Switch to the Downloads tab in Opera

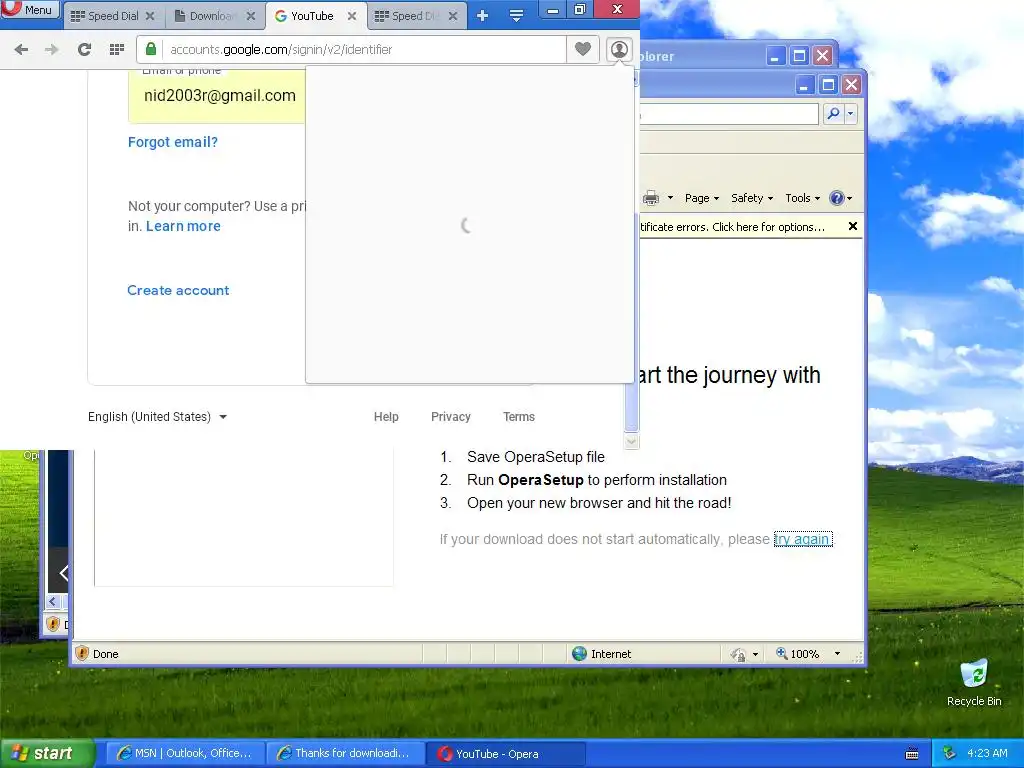208,16
